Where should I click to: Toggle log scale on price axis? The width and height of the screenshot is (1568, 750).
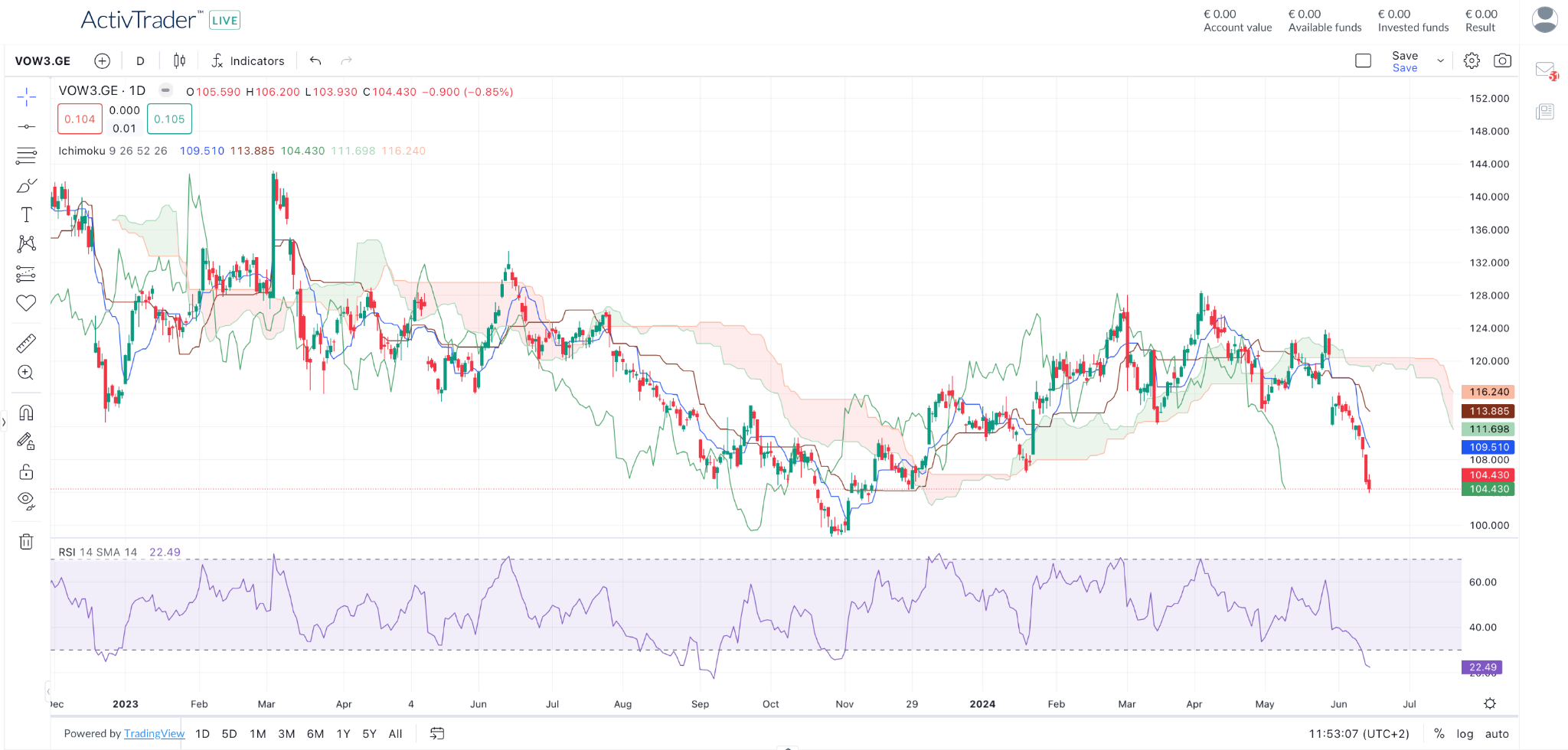click(1464, 734)
